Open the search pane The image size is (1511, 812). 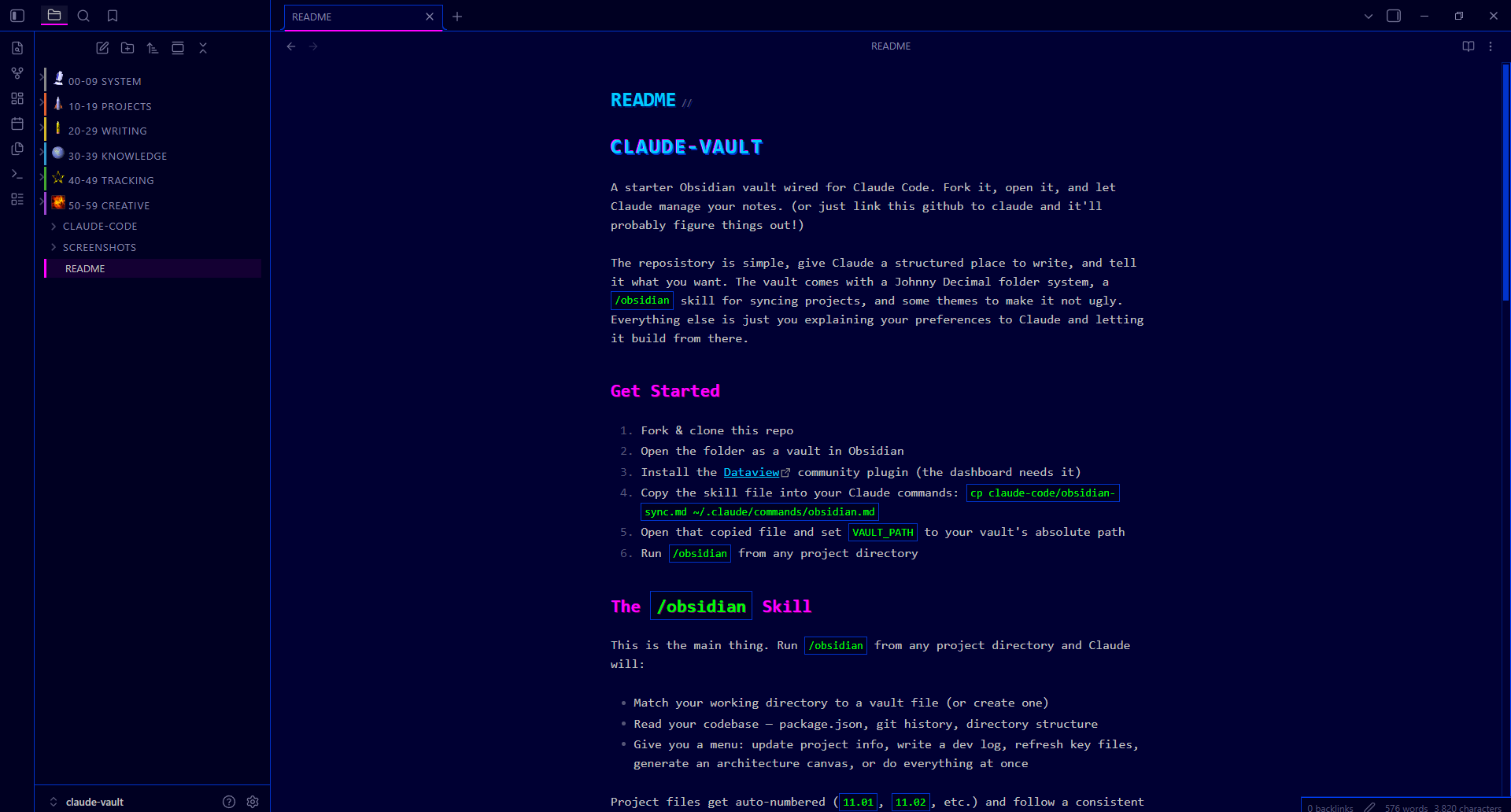coord(83,16)
